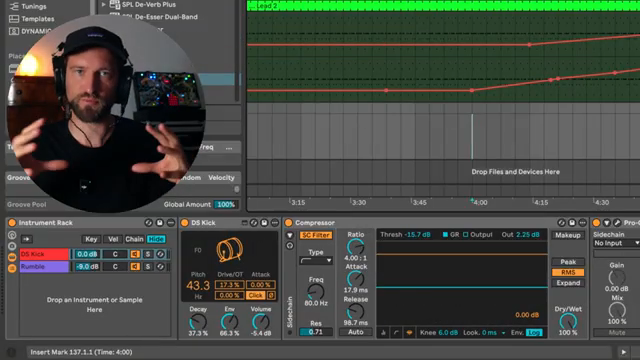The image size is (640, 360).
Task: Toggle rack devices view icon
Action: coord(12,268)
